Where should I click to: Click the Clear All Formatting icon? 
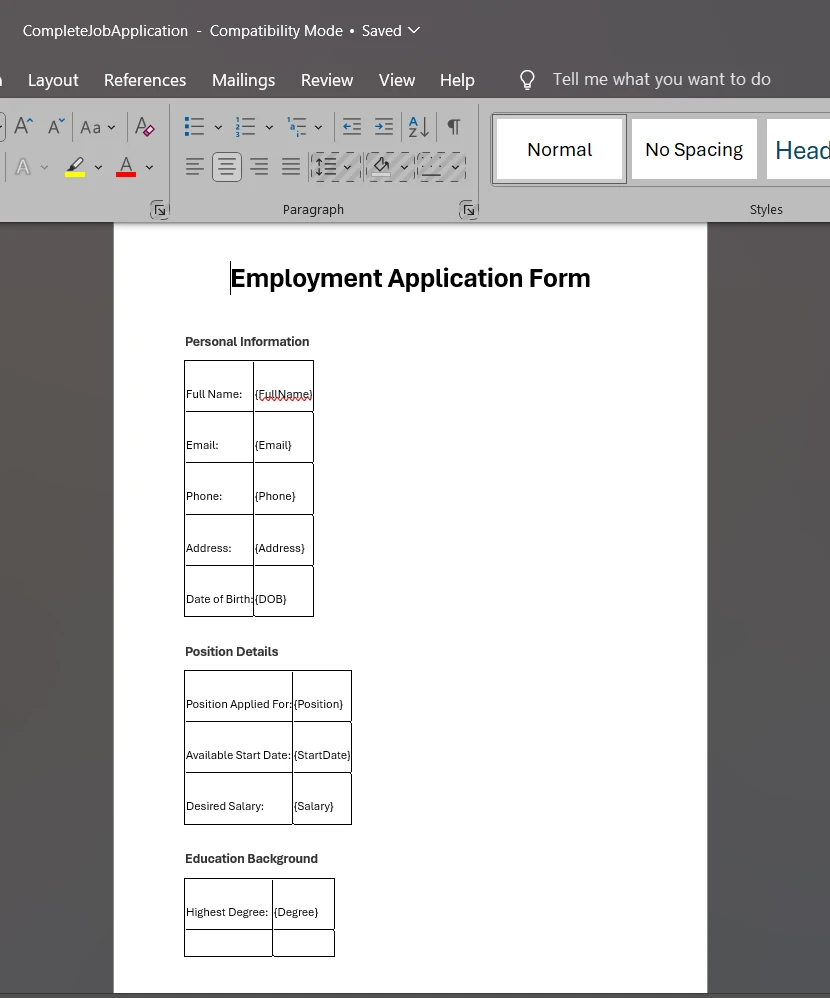145,127
